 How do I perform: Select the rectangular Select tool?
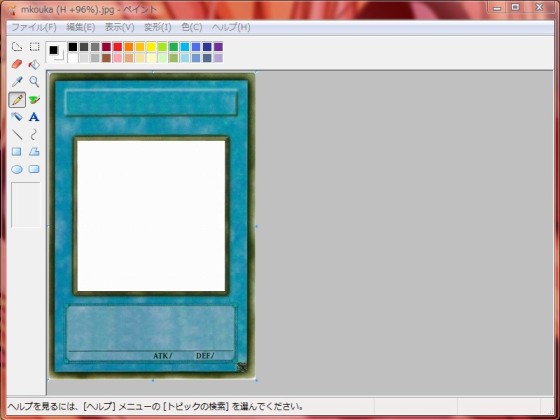point(34,47)
